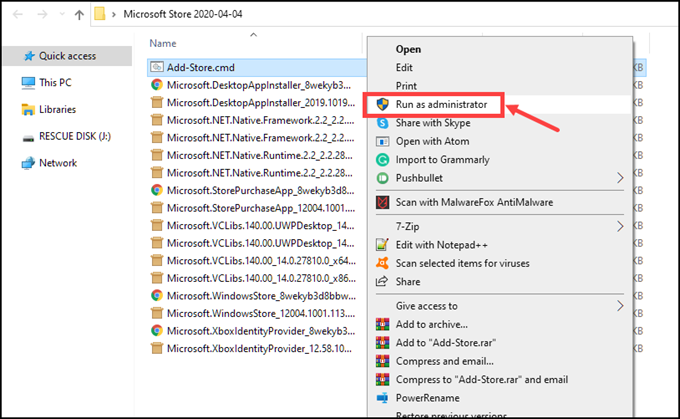Open This PC in sidebar
The image size is (680, 419).
pyautogui.click(x=55, y=82)
